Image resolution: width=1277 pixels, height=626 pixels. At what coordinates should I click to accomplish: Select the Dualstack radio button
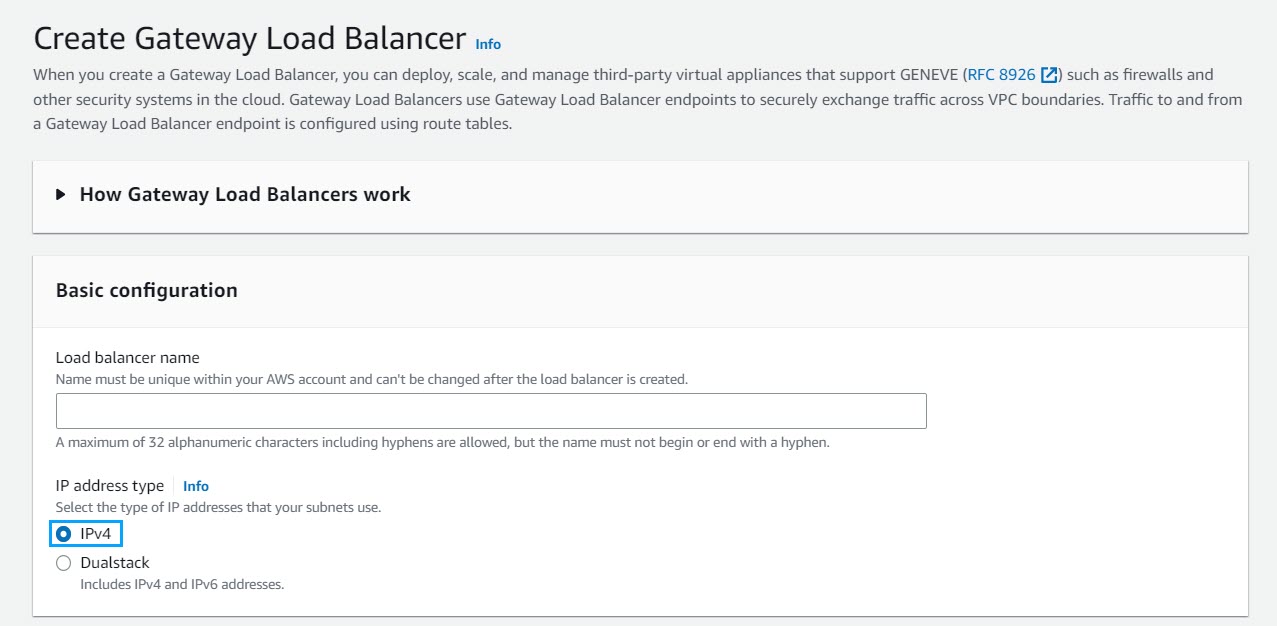pos(64,563)
